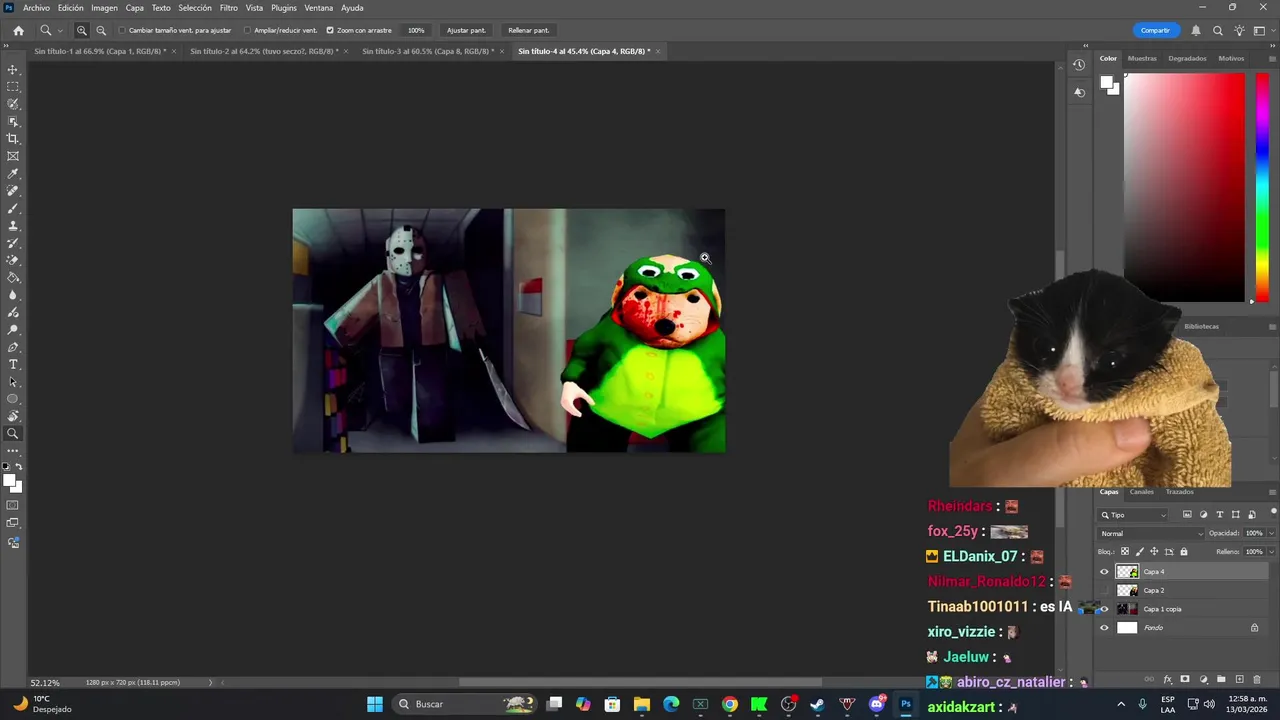Lock transparent pixels for layer
The image size is (1280, 720).
pyautogui.click(x=1125, y=551)
